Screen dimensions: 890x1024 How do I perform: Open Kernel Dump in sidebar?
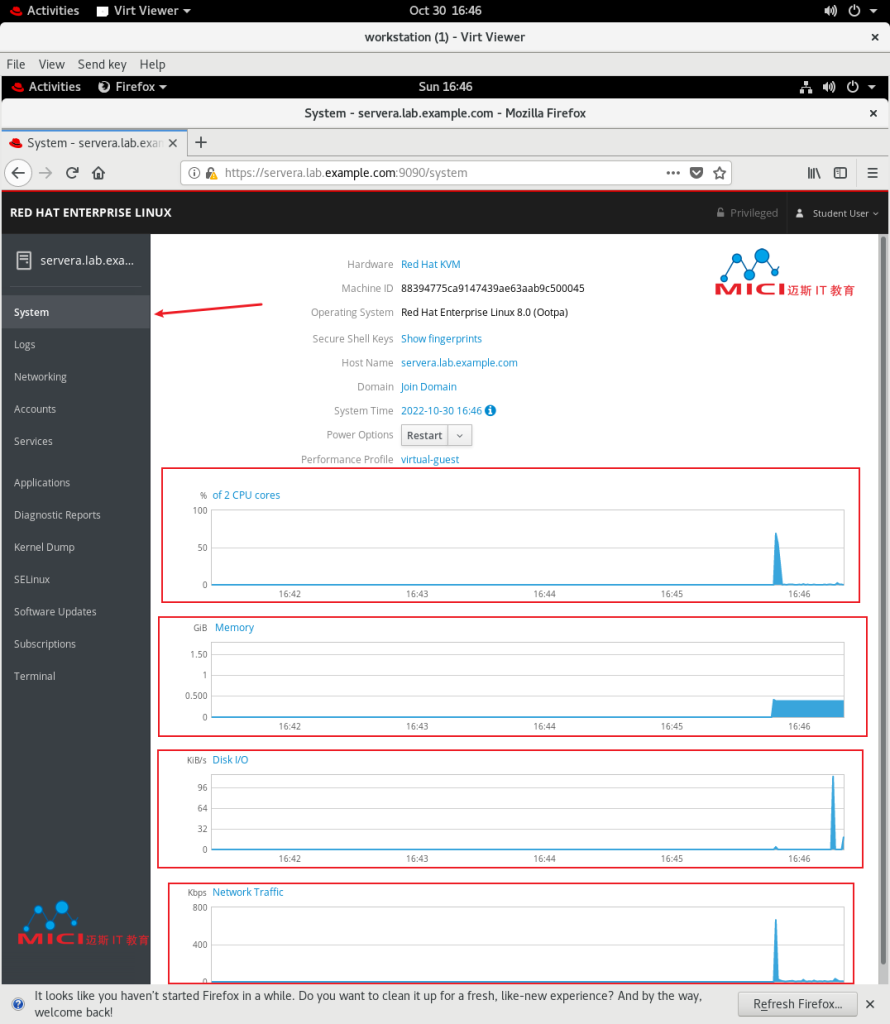(76, 547)
